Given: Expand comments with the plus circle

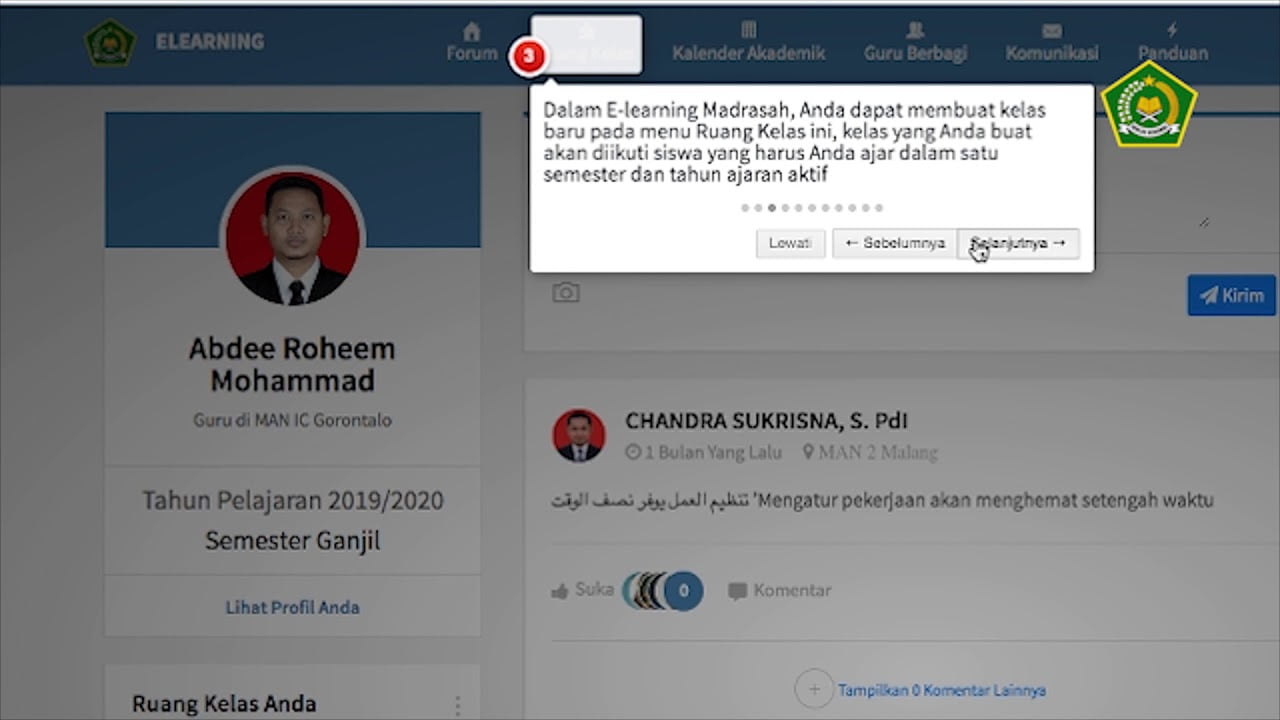Looking at the screenshot, I should click(814, 689).
